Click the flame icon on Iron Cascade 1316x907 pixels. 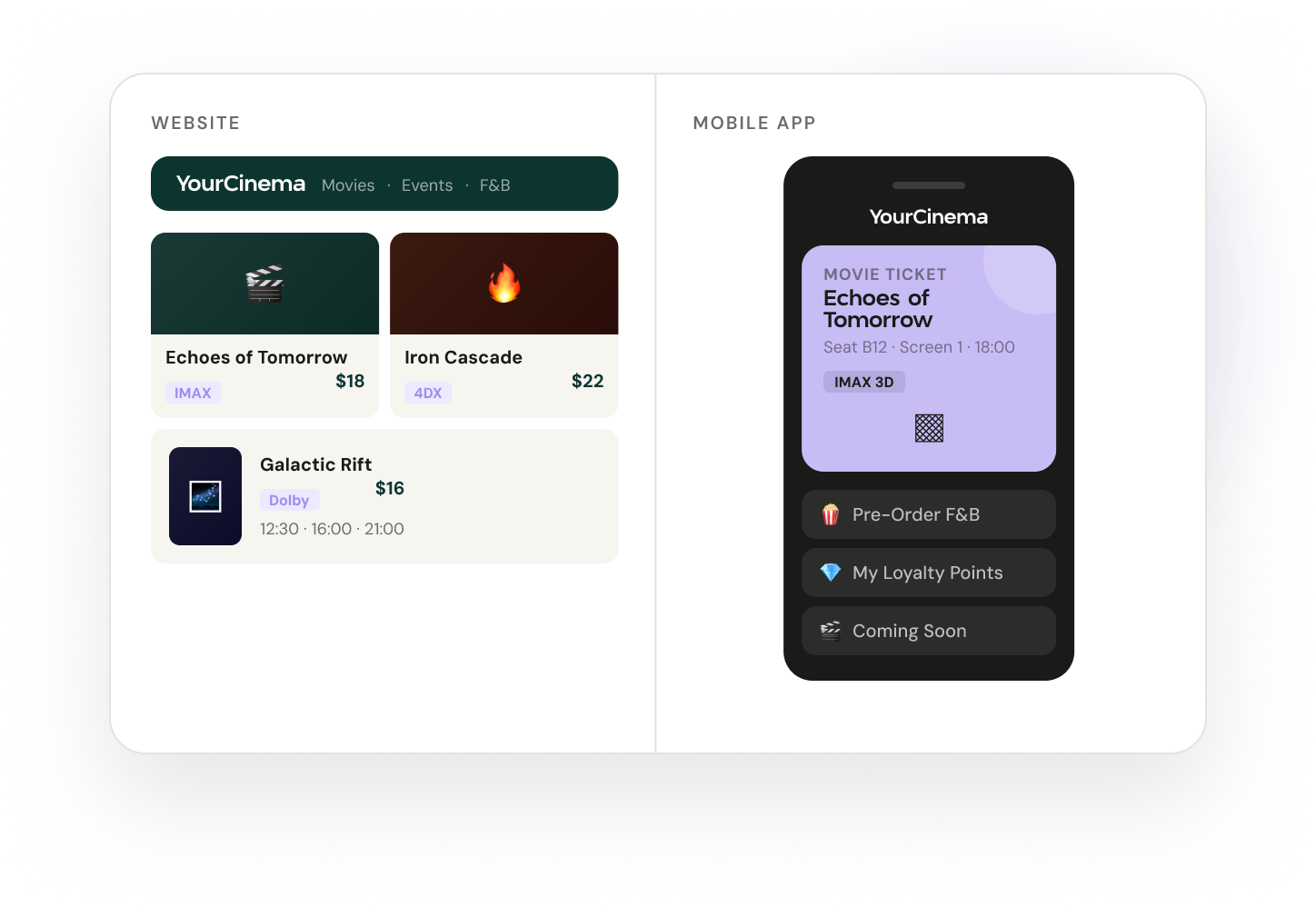coord(504,284)
